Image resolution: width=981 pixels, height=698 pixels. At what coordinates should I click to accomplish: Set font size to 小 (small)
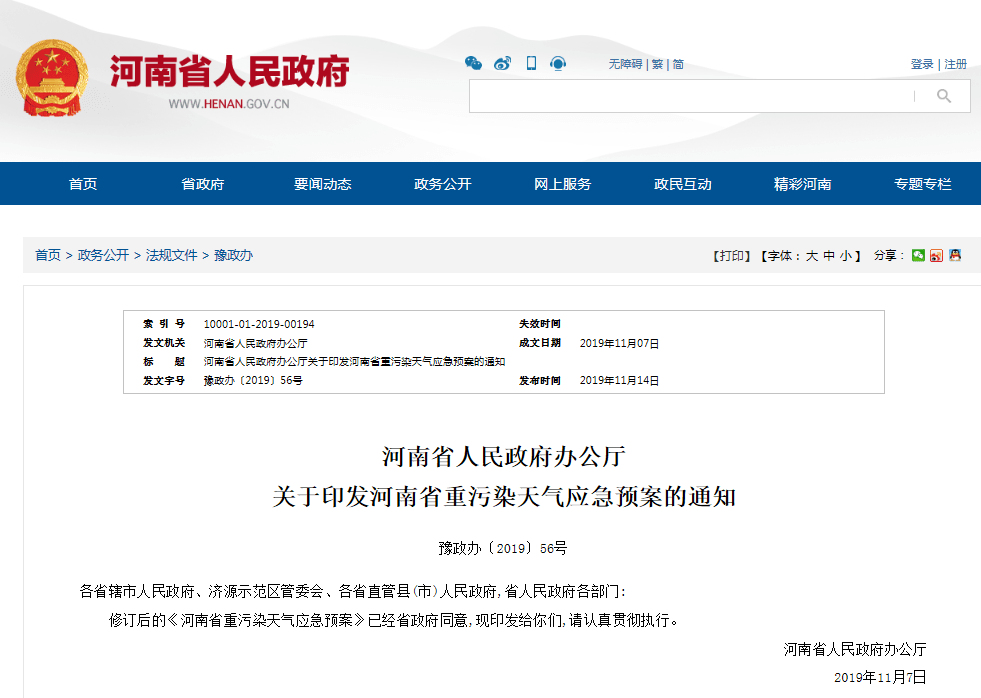coord(845,256)
